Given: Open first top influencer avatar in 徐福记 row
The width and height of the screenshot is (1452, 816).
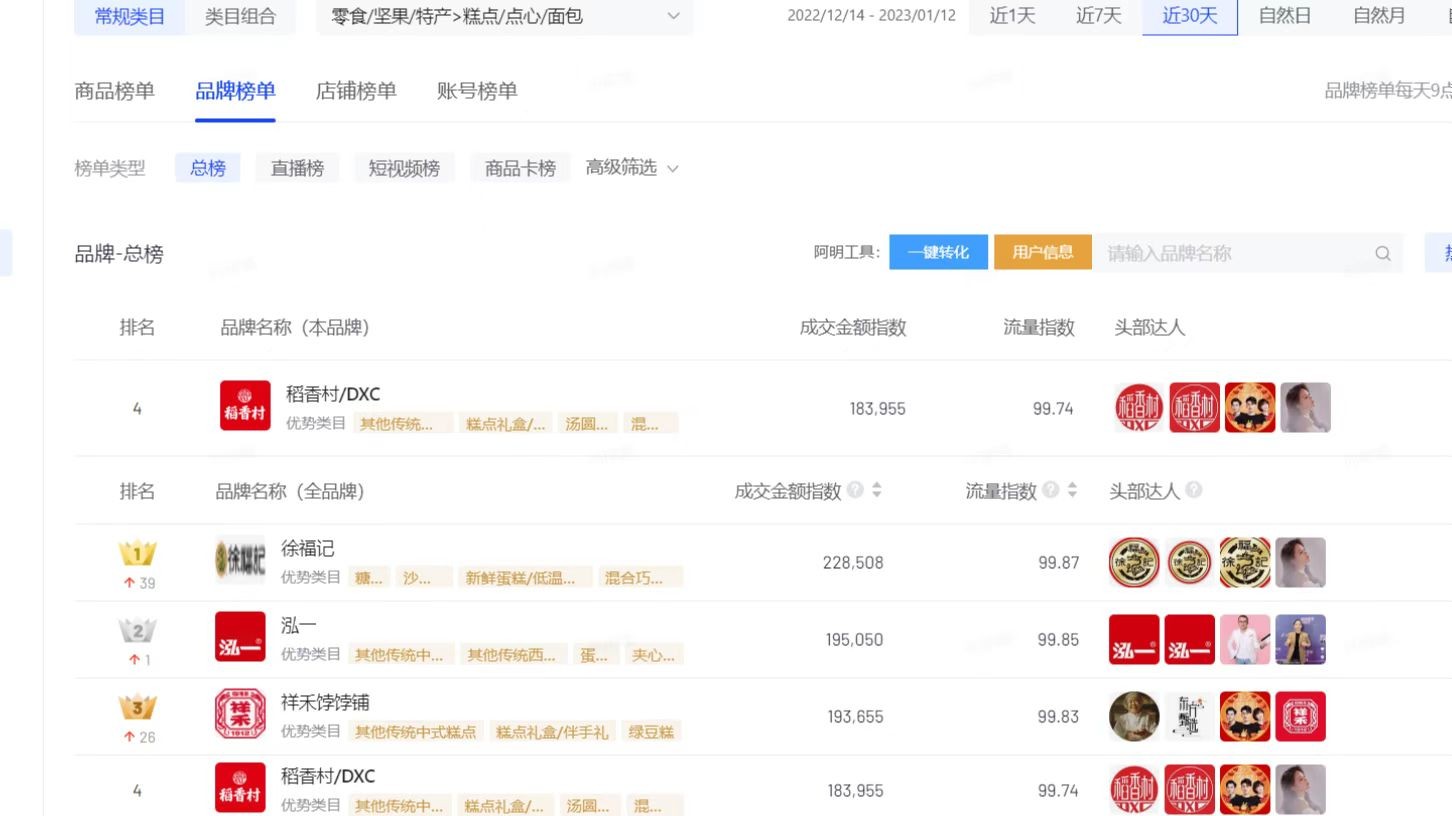Looking at the screenshot, I should 1134,562.
